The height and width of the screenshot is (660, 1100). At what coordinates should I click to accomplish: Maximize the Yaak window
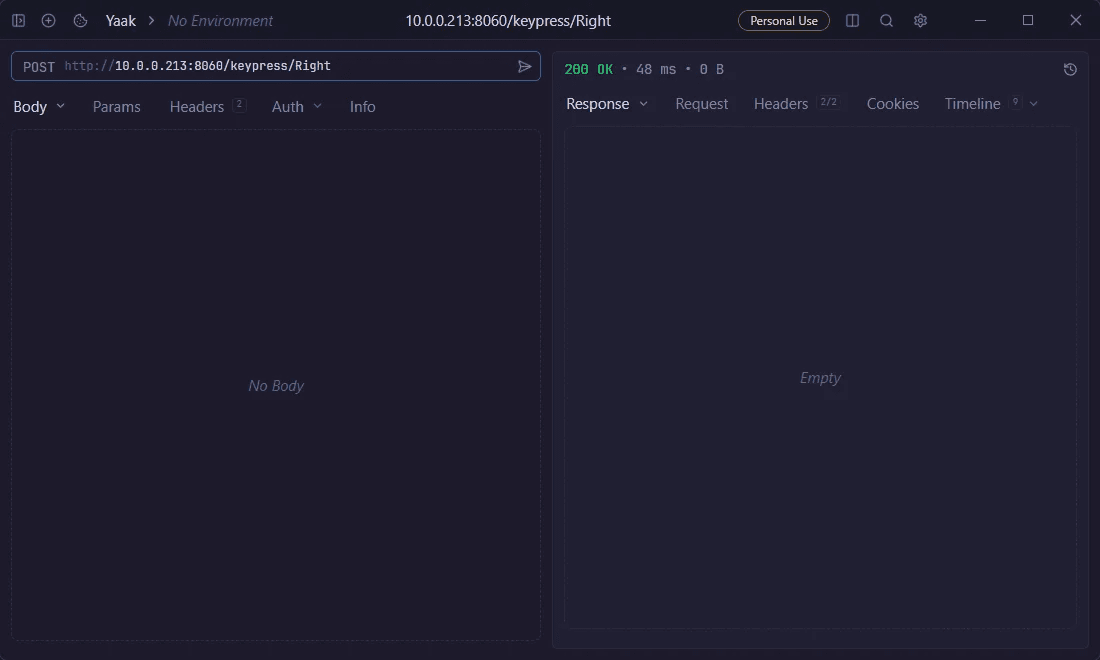tap(1028, 20)
